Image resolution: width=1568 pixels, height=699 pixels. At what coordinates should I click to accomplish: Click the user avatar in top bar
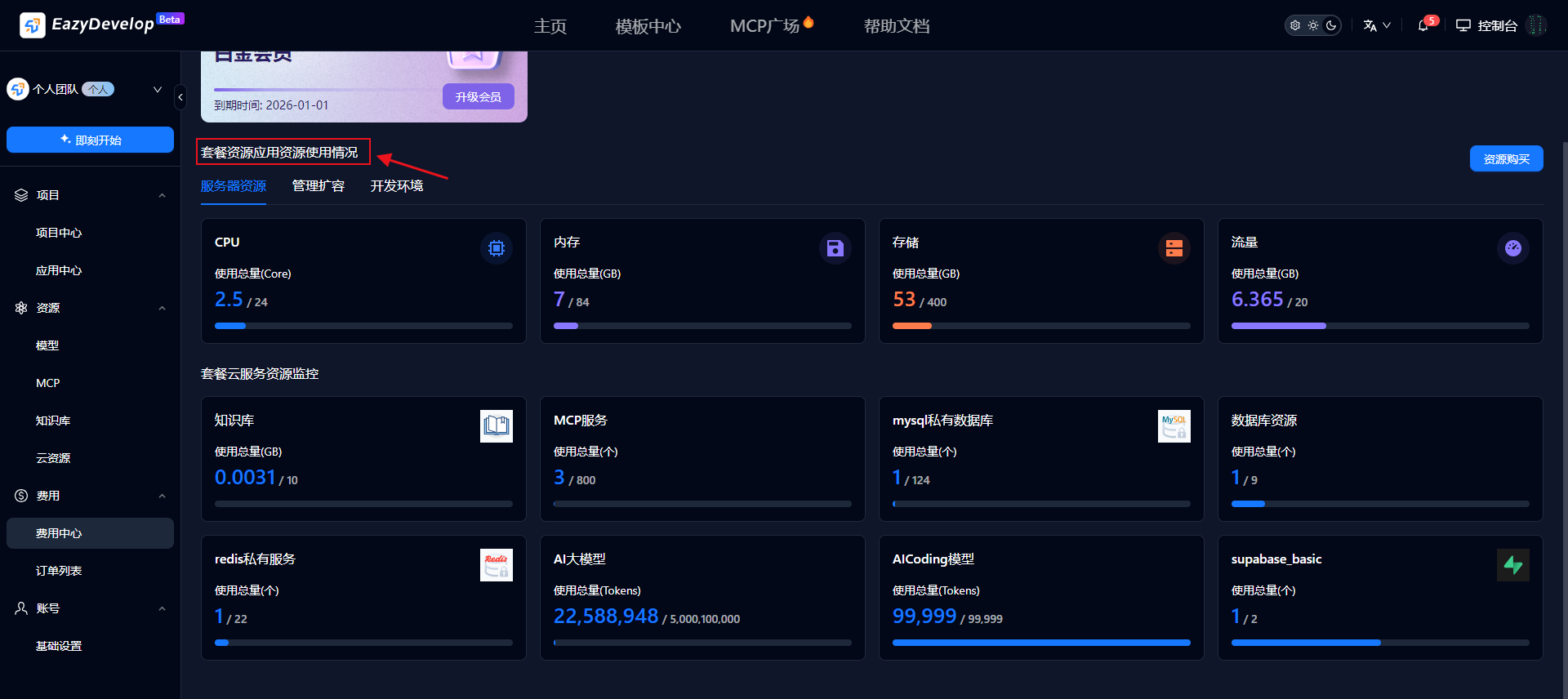point(1537,25)
